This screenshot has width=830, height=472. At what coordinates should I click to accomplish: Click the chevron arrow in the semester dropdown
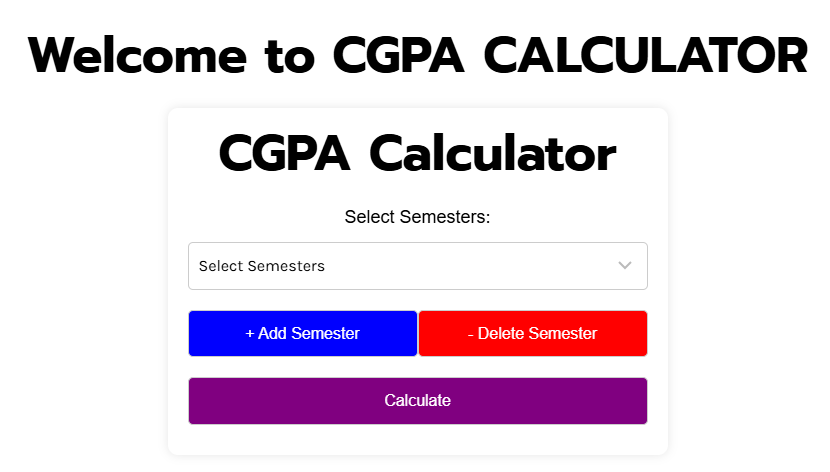[x=625, y=266]
